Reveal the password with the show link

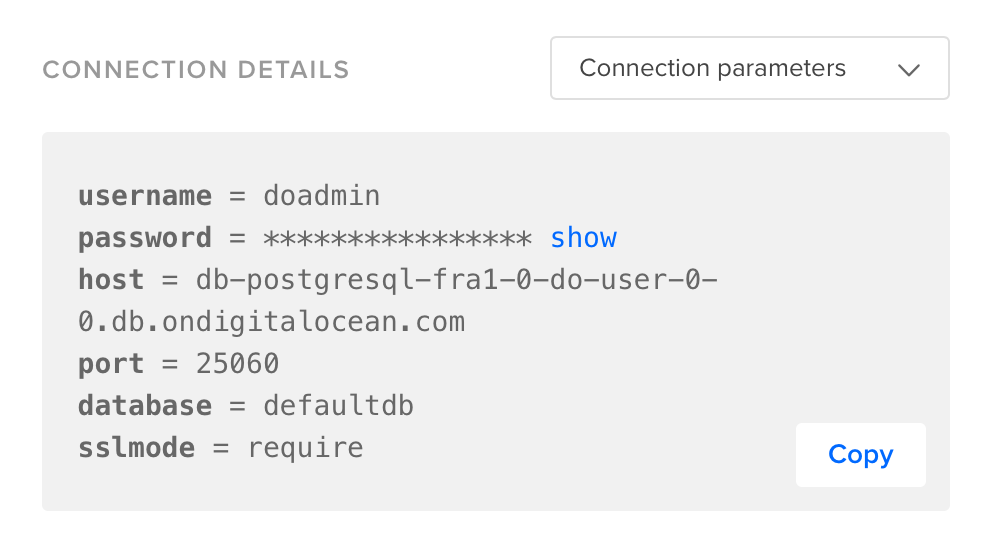pyautogui.click(x=583, y=238)
